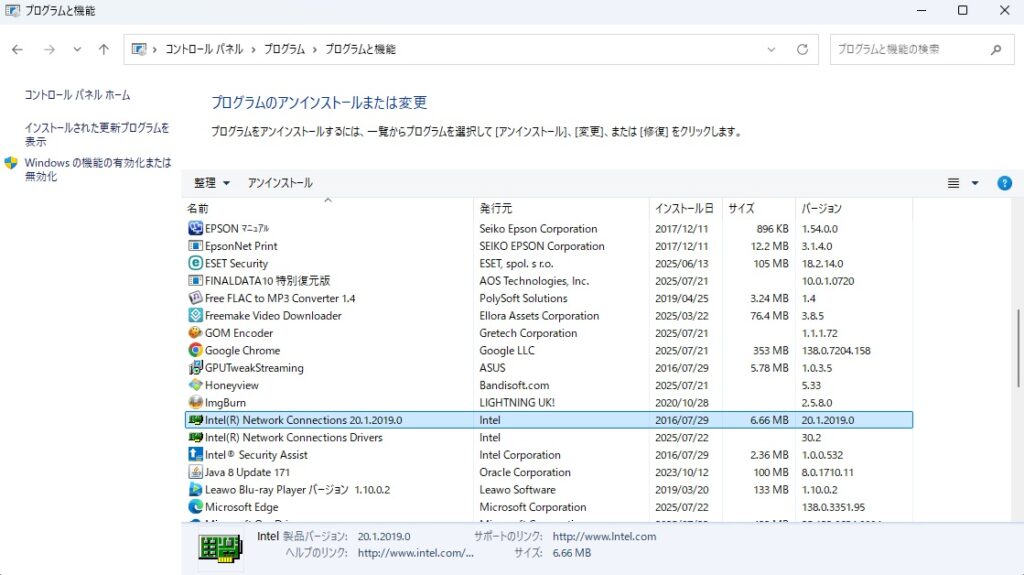This screenshot has width=1024, height=575.
Task: Go up one level with up arrow
Action: 104,49
